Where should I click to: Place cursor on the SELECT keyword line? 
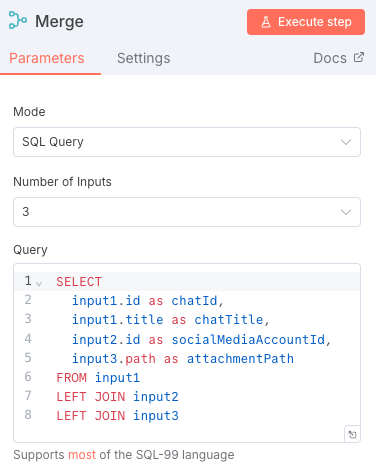click(79, 282)
